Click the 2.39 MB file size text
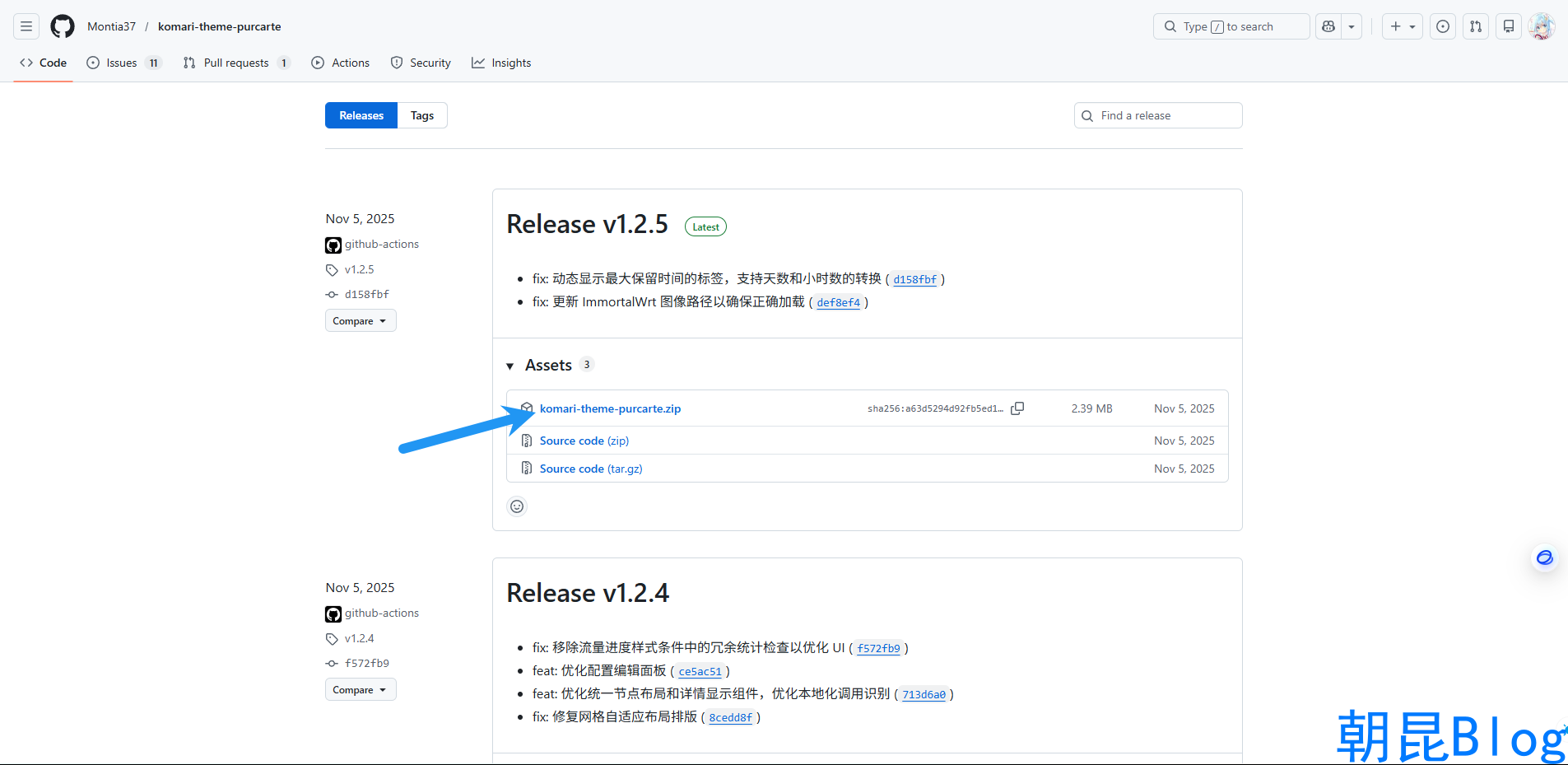Viewport: 1568px width, 765px height. tap(1091, 408)
